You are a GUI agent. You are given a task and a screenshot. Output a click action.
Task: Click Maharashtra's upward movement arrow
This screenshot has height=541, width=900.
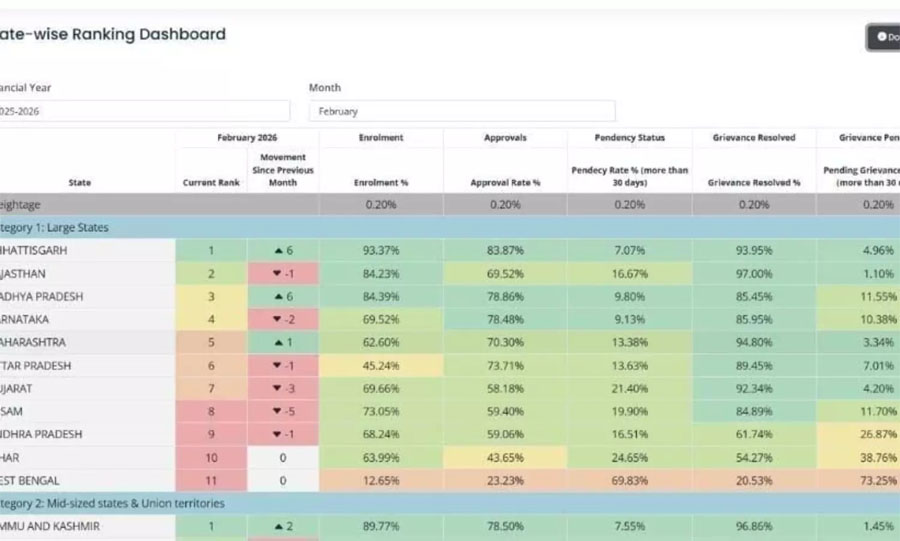pos(275,342)
